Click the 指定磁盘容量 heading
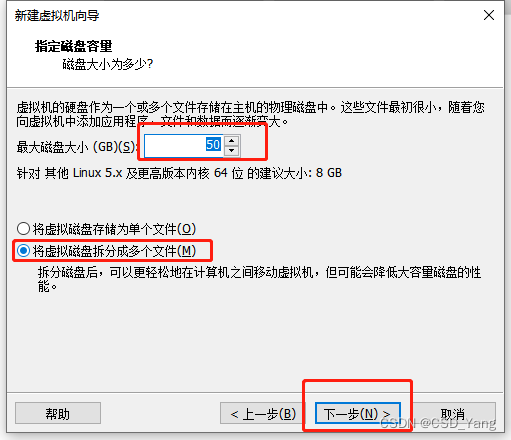 coord(74,46)
